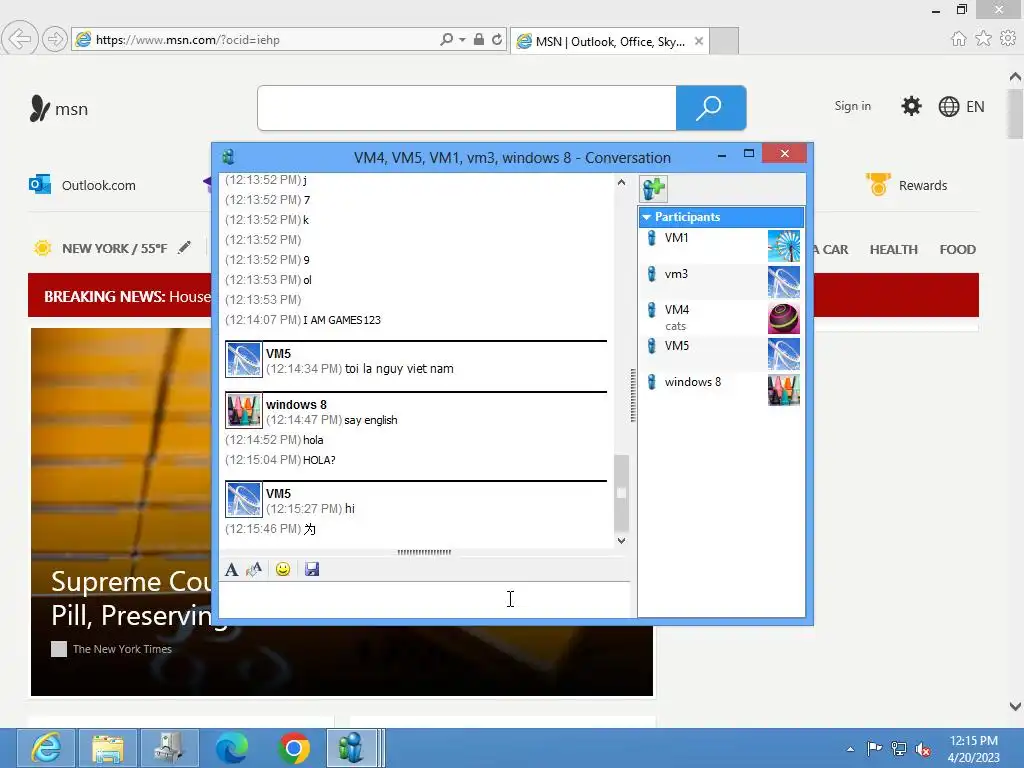Click VM1 ferris wheel avatar thumbnail
This screenshot has width=1024, height=768.
[x=784, y=246]
